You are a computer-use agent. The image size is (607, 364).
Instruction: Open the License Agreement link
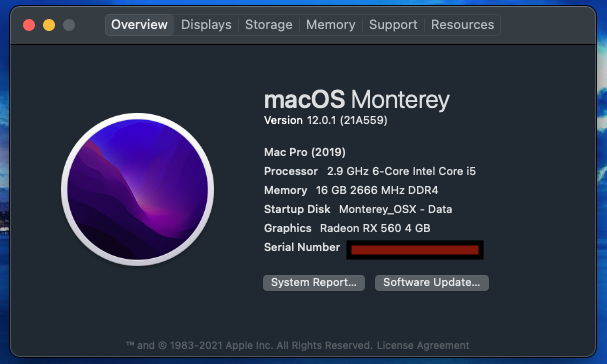[423, 345]
